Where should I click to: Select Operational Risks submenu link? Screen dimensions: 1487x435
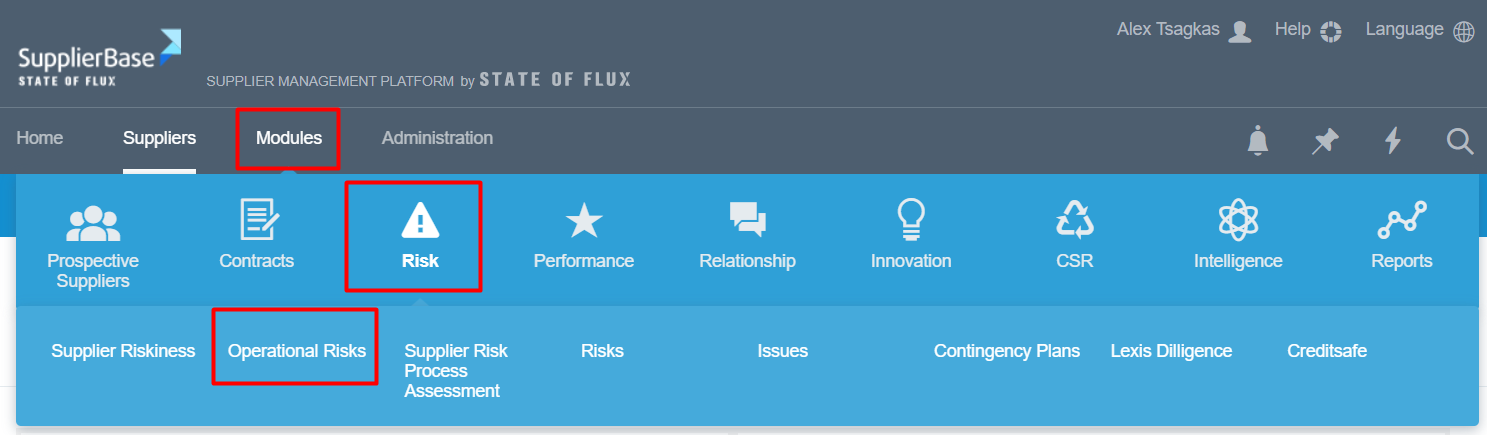tap(297, 351)
